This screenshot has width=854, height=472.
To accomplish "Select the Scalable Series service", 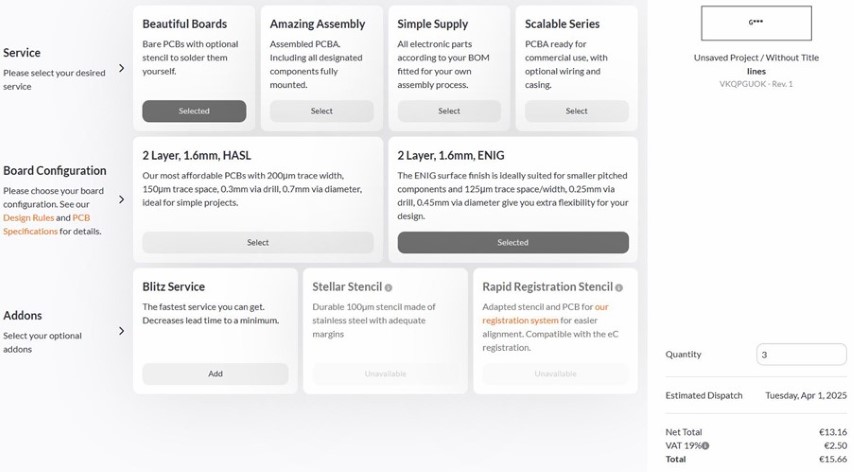I will [577, 111].
